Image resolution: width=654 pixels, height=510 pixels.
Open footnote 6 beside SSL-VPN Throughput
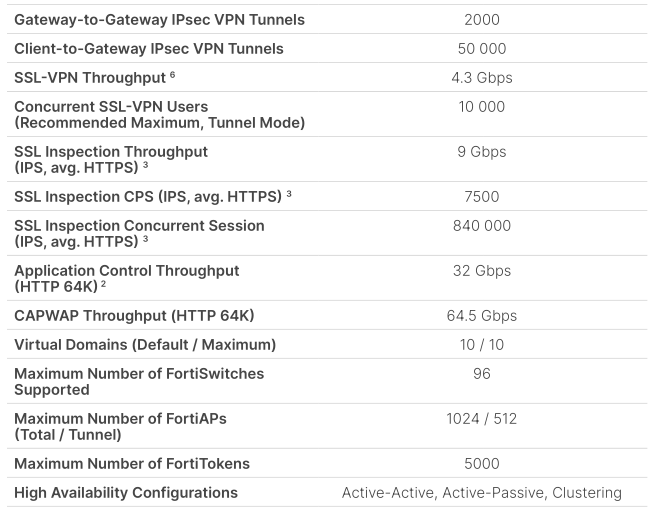click(171, 76)
